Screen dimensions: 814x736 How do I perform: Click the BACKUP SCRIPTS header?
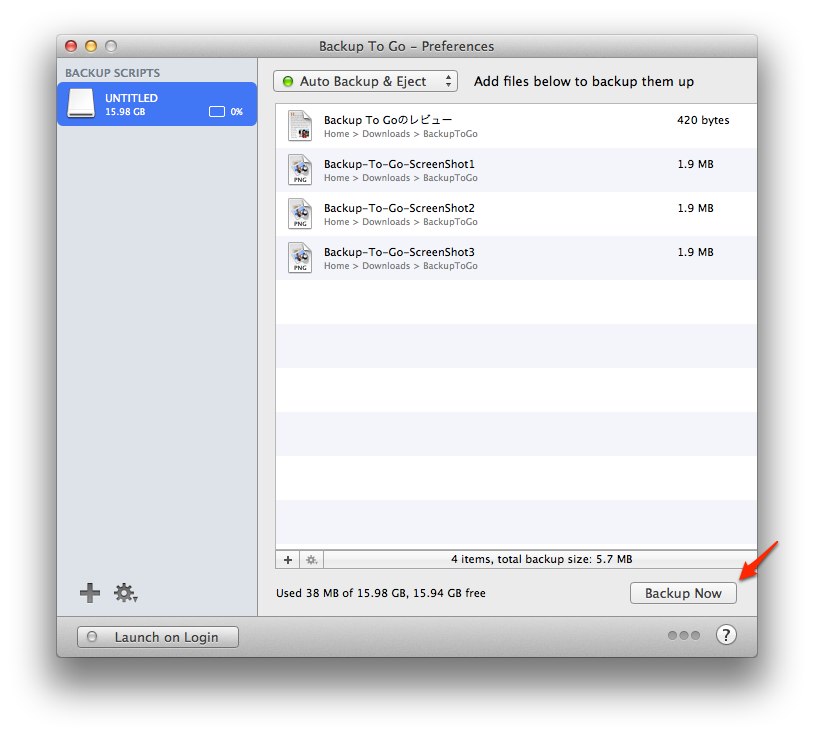pos(112,73)
